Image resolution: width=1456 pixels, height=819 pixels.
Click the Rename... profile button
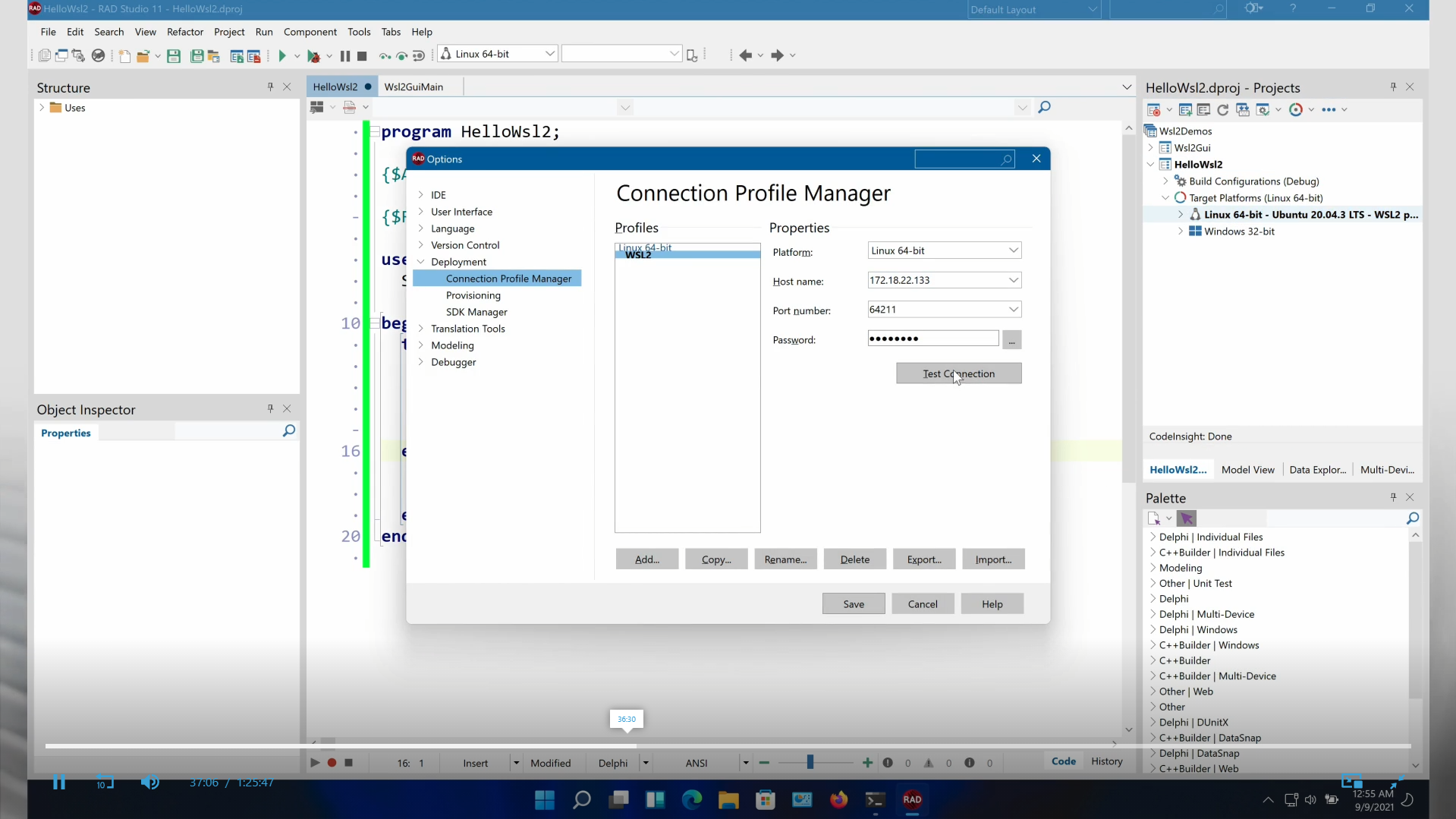tap(785, 559)
